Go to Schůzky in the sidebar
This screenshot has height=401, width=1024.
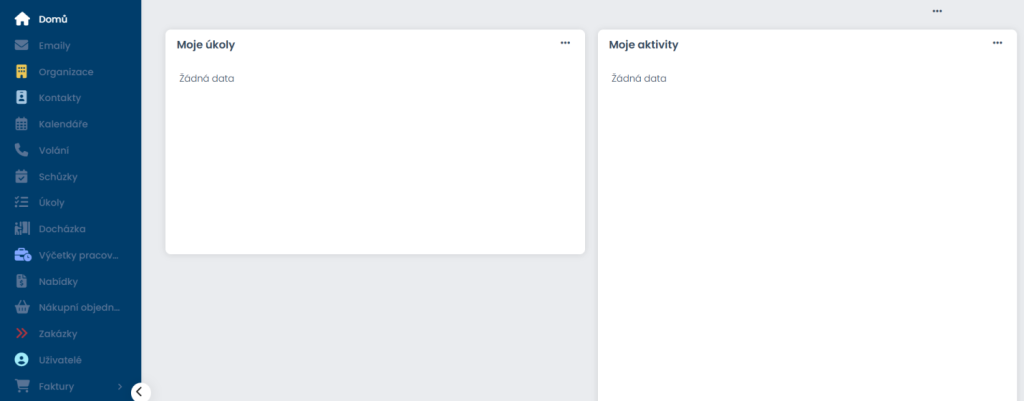[x=58, y=177]
